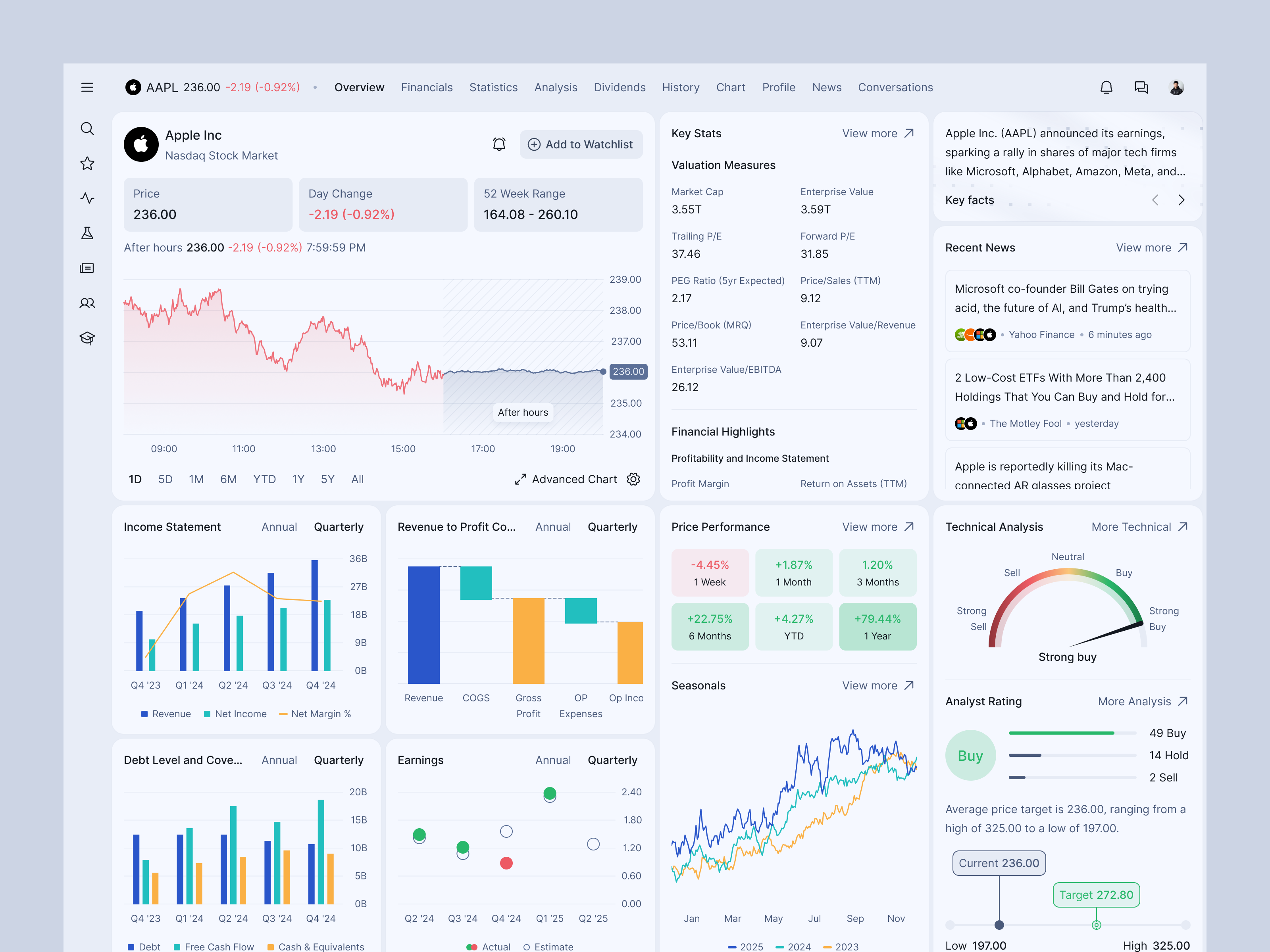Open notifications bell in top bar
The image size is (1270, 952).
click(x=1106, y=87)
